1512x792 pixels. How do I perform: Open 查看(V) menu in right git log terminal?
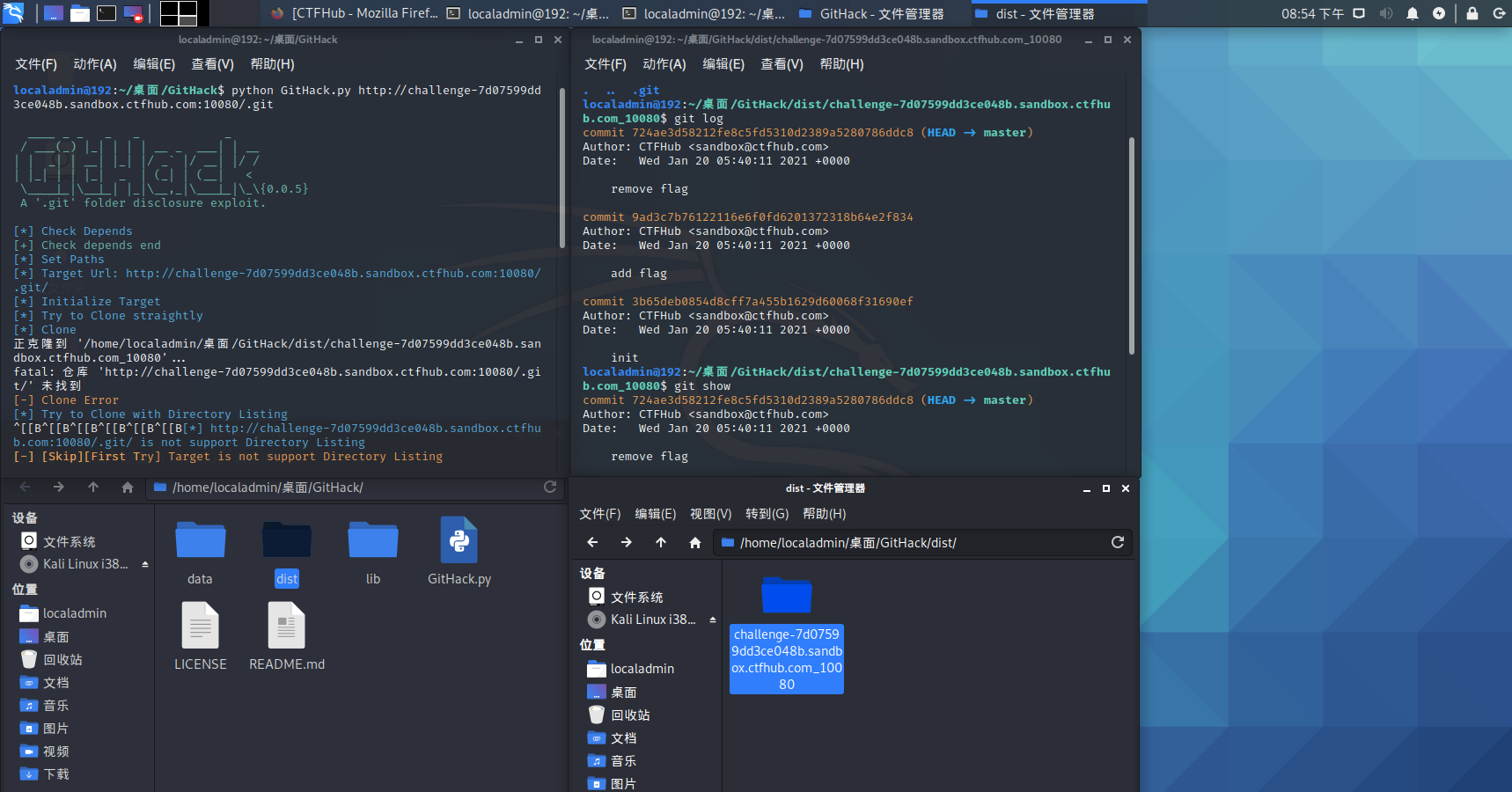pyautogui.click(x=782, y=64)
